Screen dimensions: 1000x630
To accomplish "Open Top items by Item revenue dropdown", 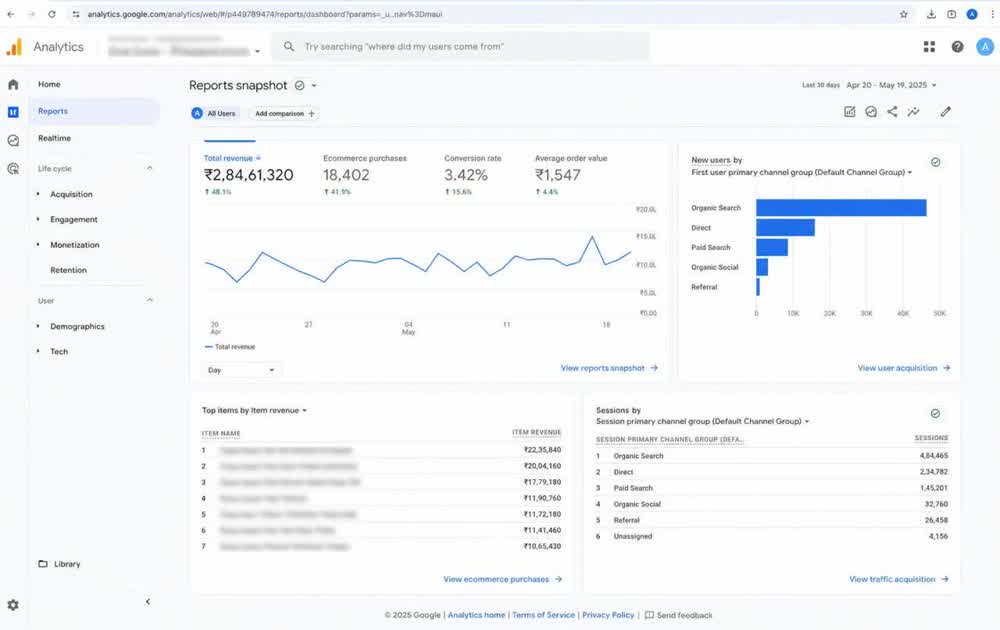I will tap(254, 410).
